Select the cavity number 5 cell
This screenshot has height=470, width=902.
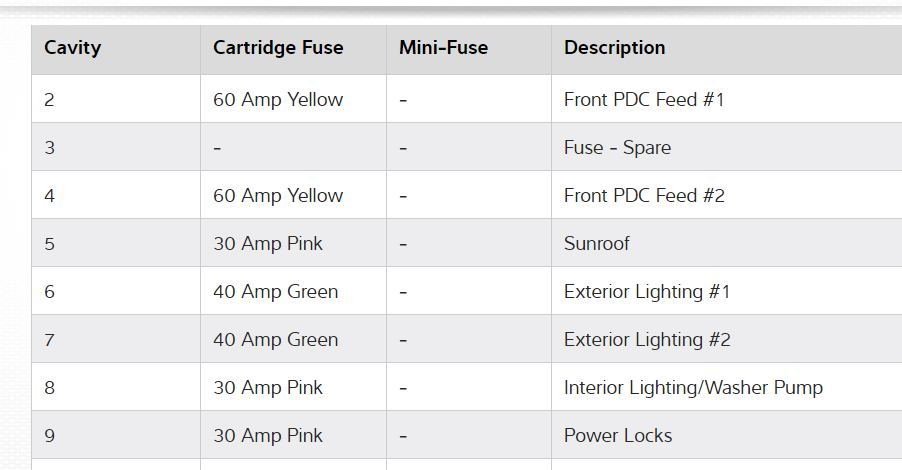pos(50,244)
